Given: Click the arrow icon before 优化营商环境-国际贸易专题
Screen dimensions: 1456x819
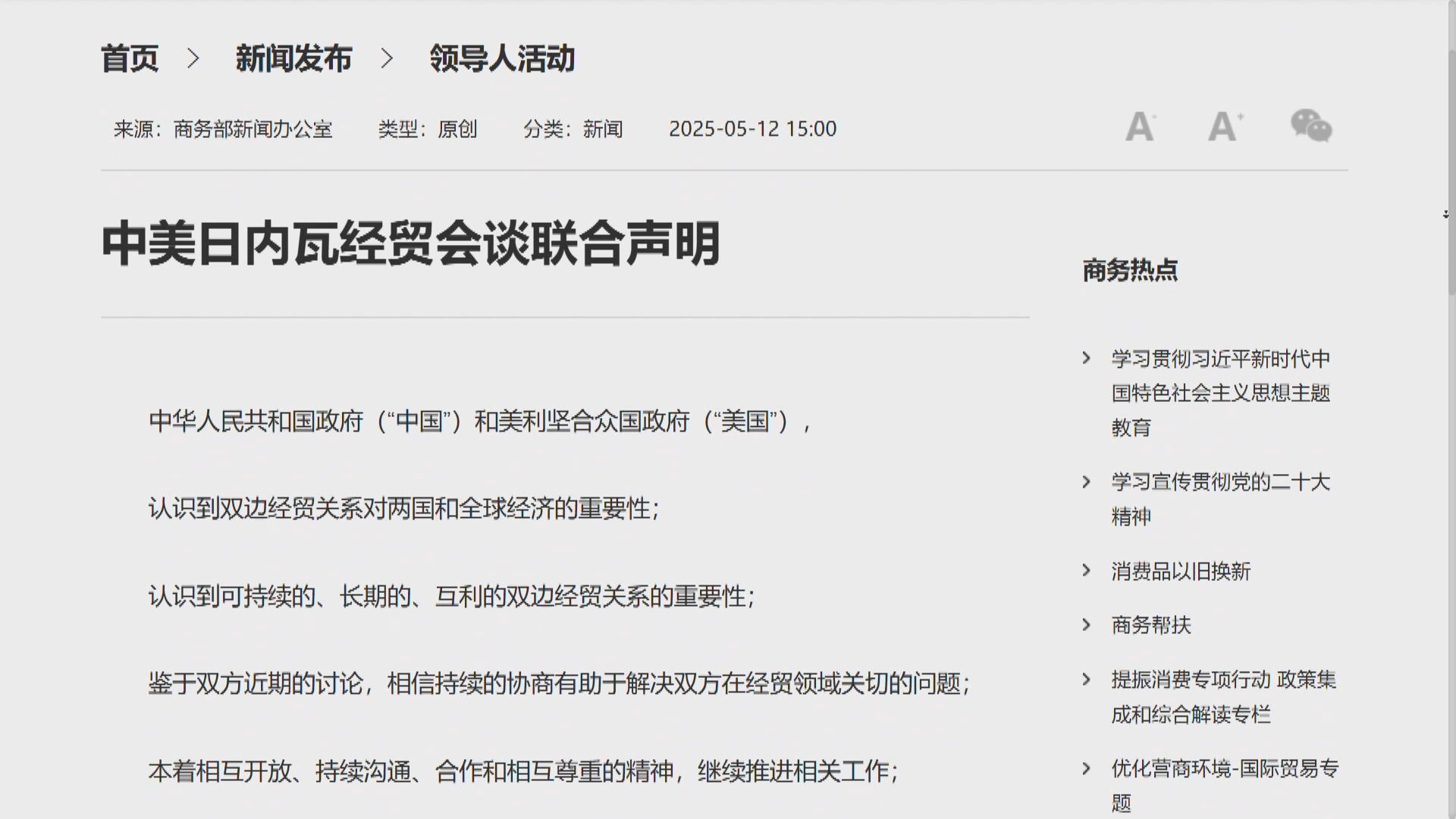Looking at the screenshot, I should pos(1084,769).
